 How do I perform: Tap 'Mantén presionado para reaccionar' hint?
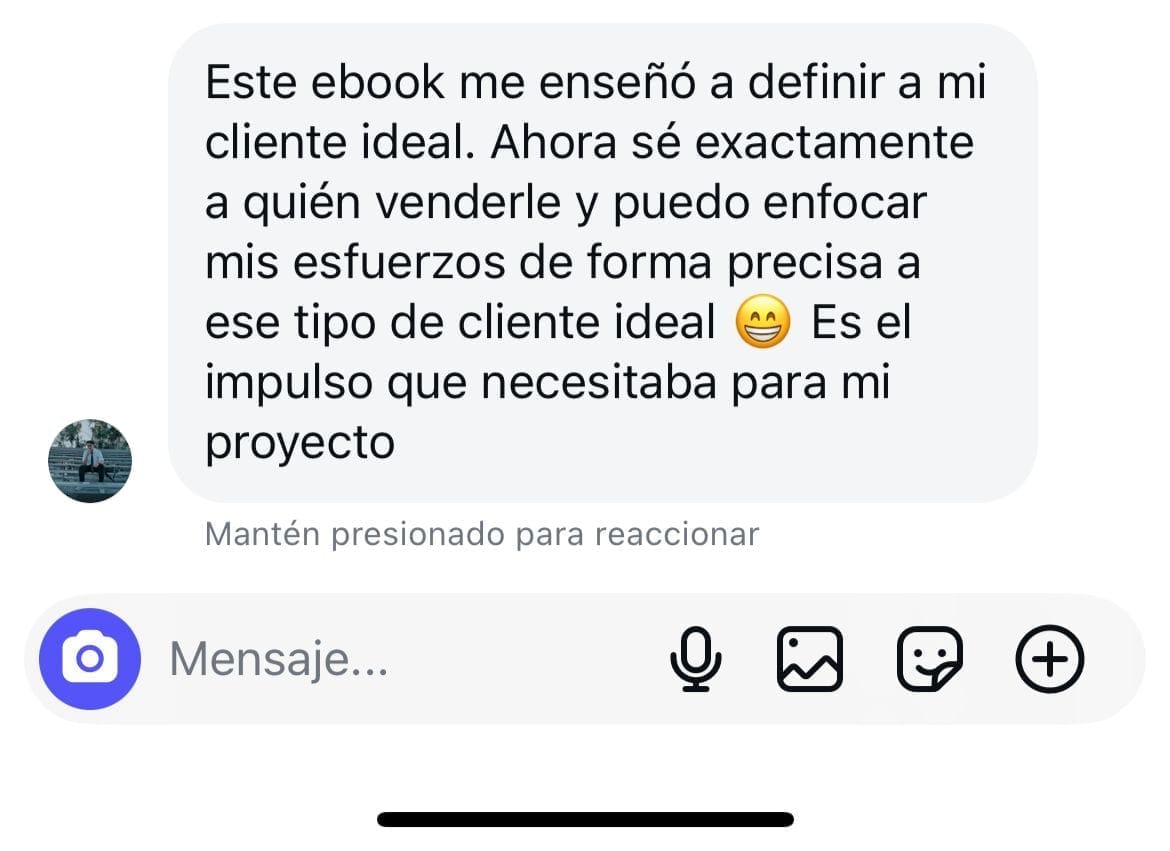[482, 534]
